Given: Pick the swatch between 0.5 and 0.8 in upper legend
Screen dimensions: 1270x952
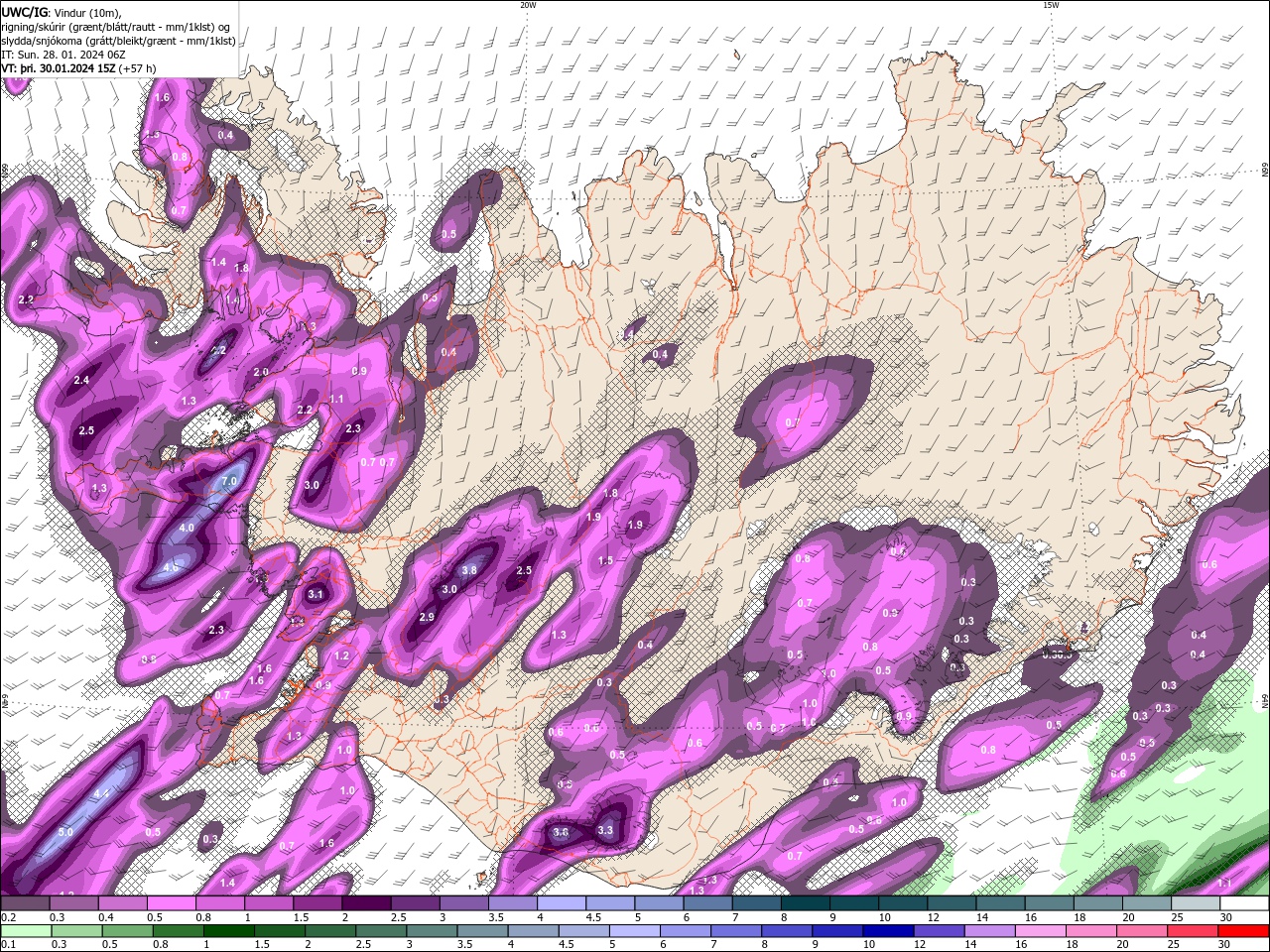Looking at the screenshot, I should pos(172,903).
